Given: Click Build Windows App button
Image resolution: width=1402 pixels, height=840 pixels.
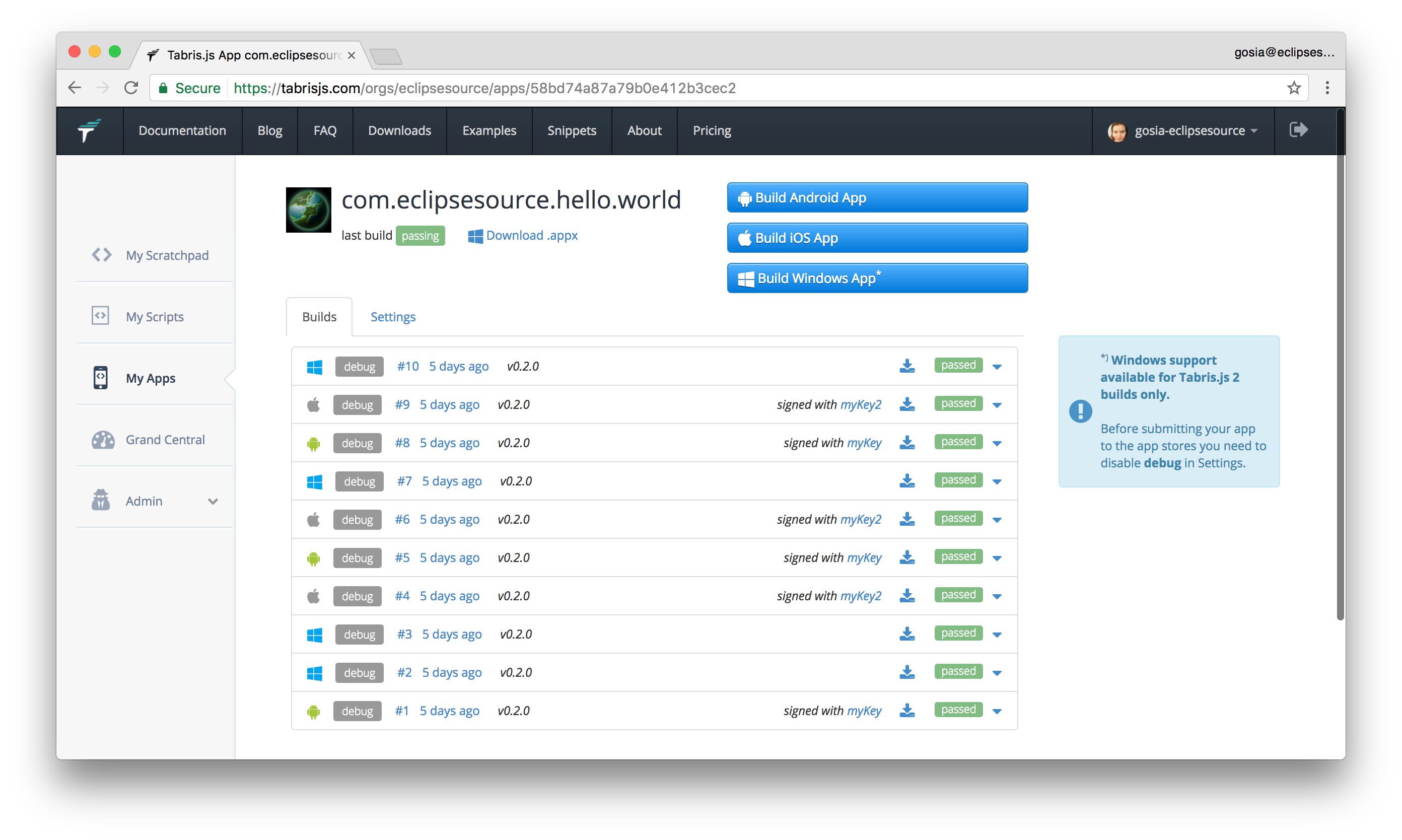Looking at the screenshot, I should pyautogui.click(x=877, y=278).
